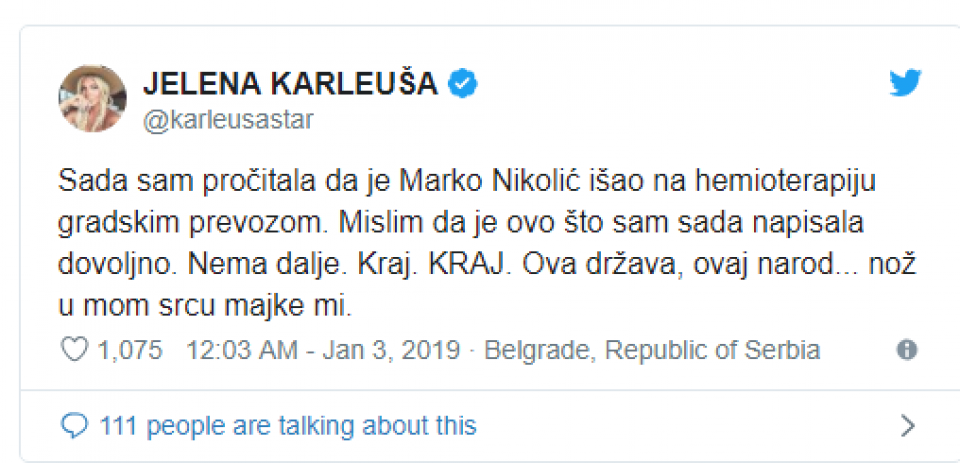Click the speech bubble reply icon
The image size is (960, 463).
coord(74,426)
